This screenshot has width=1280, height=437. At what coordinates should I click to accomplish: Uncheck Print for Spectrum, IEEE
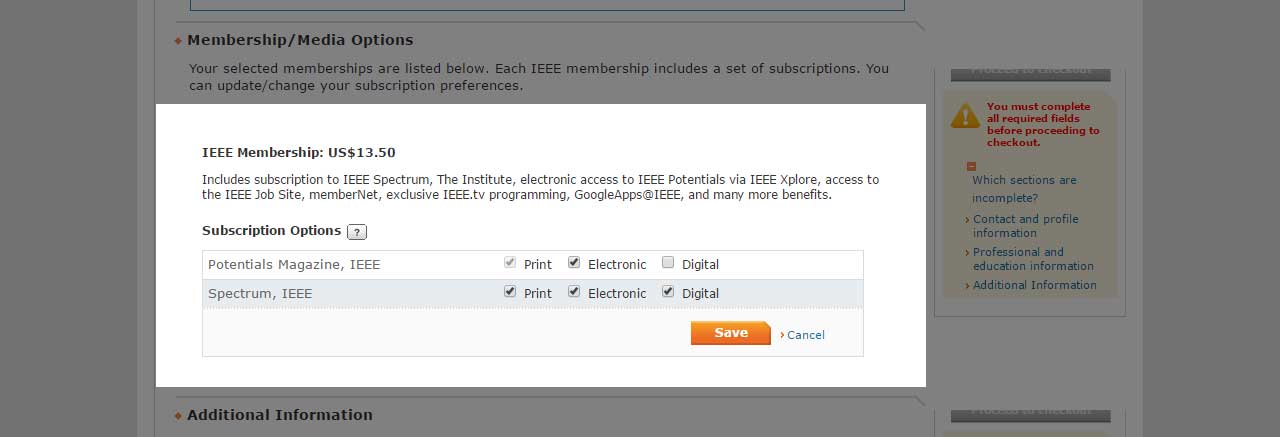(x=510, y=292)
